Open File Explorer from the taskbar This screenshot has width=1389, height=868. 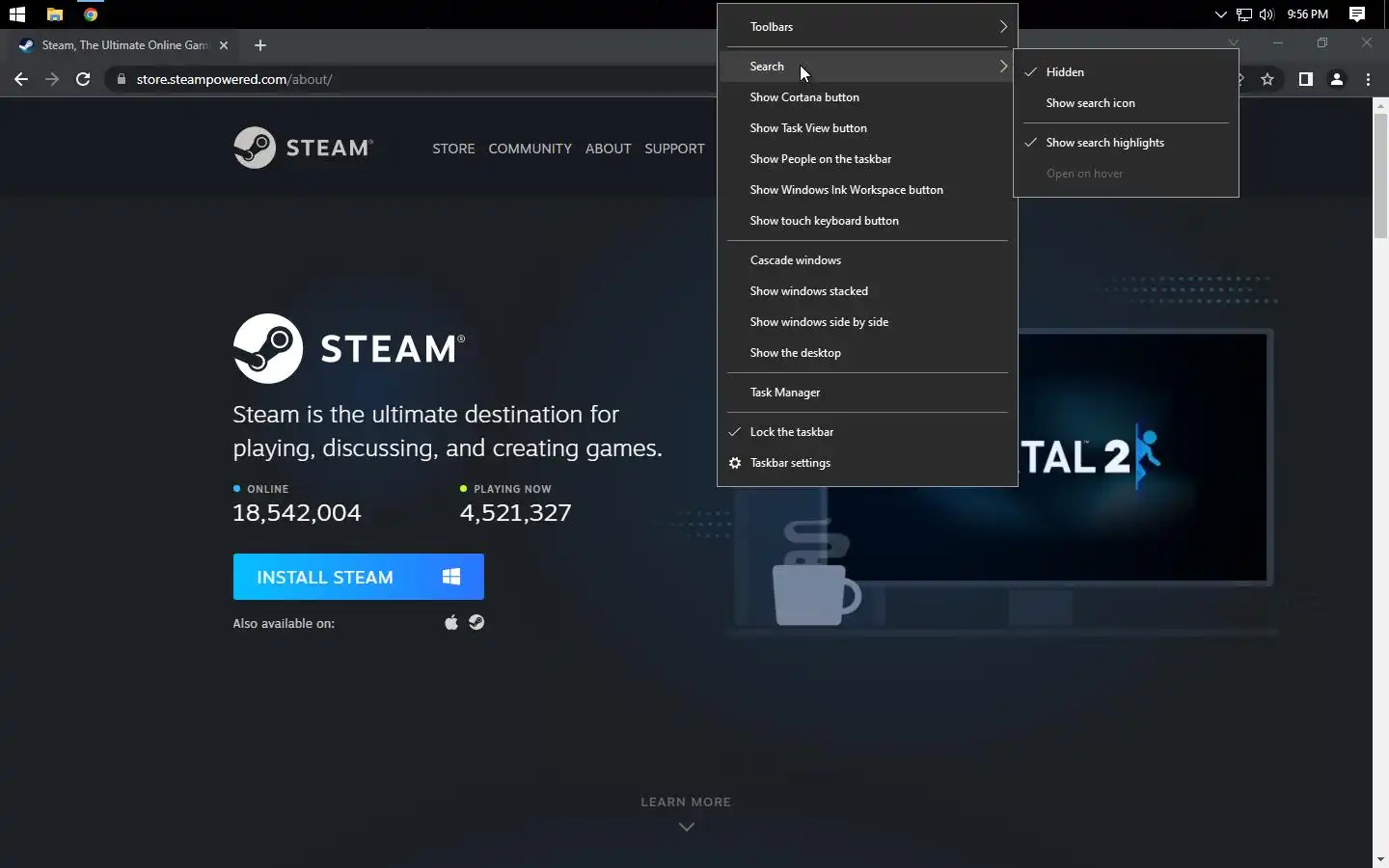[54, 14]
